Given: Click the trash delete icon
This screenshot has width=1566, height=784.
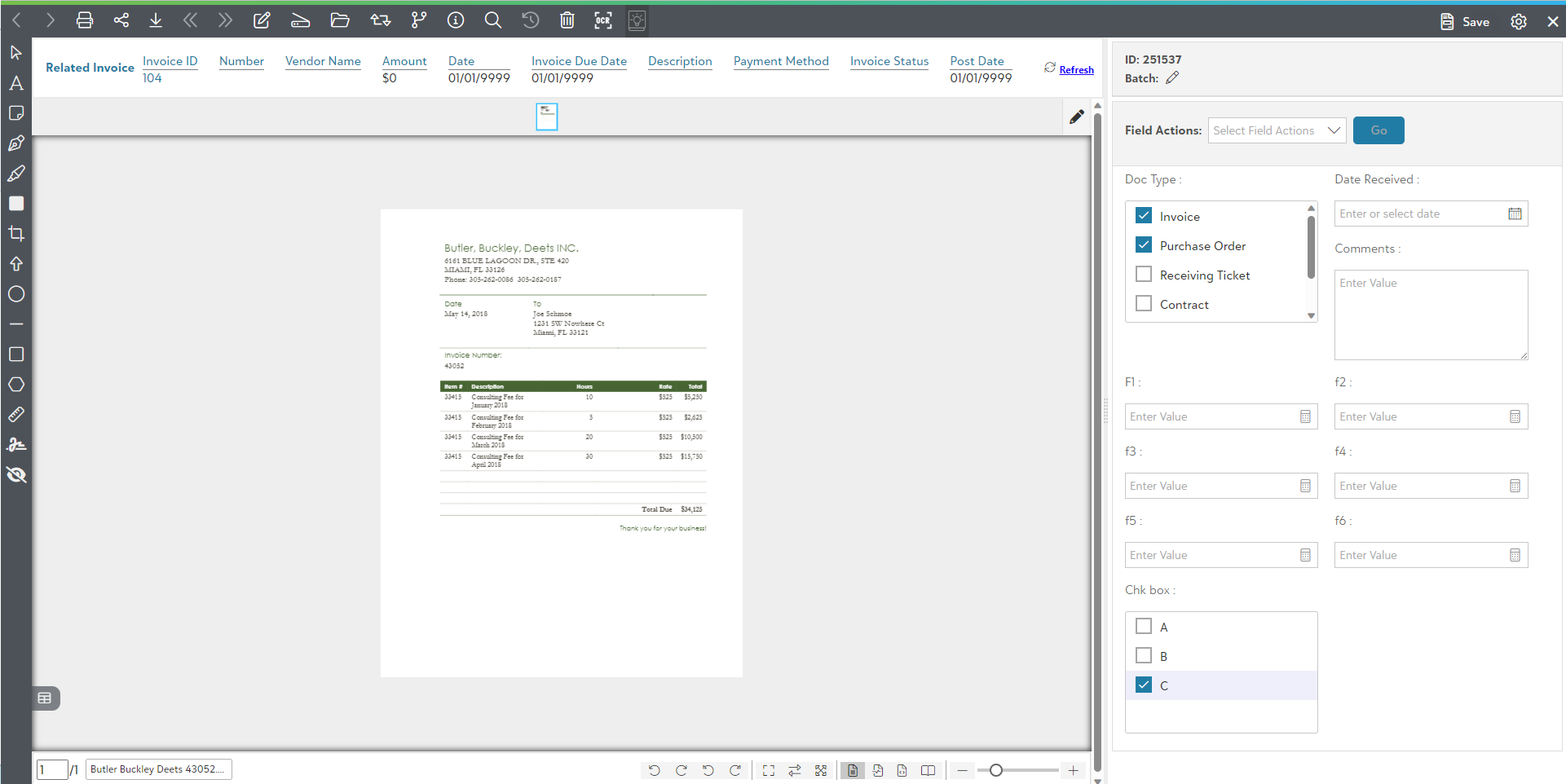Looking at the screenshot, I should (567, 20).
